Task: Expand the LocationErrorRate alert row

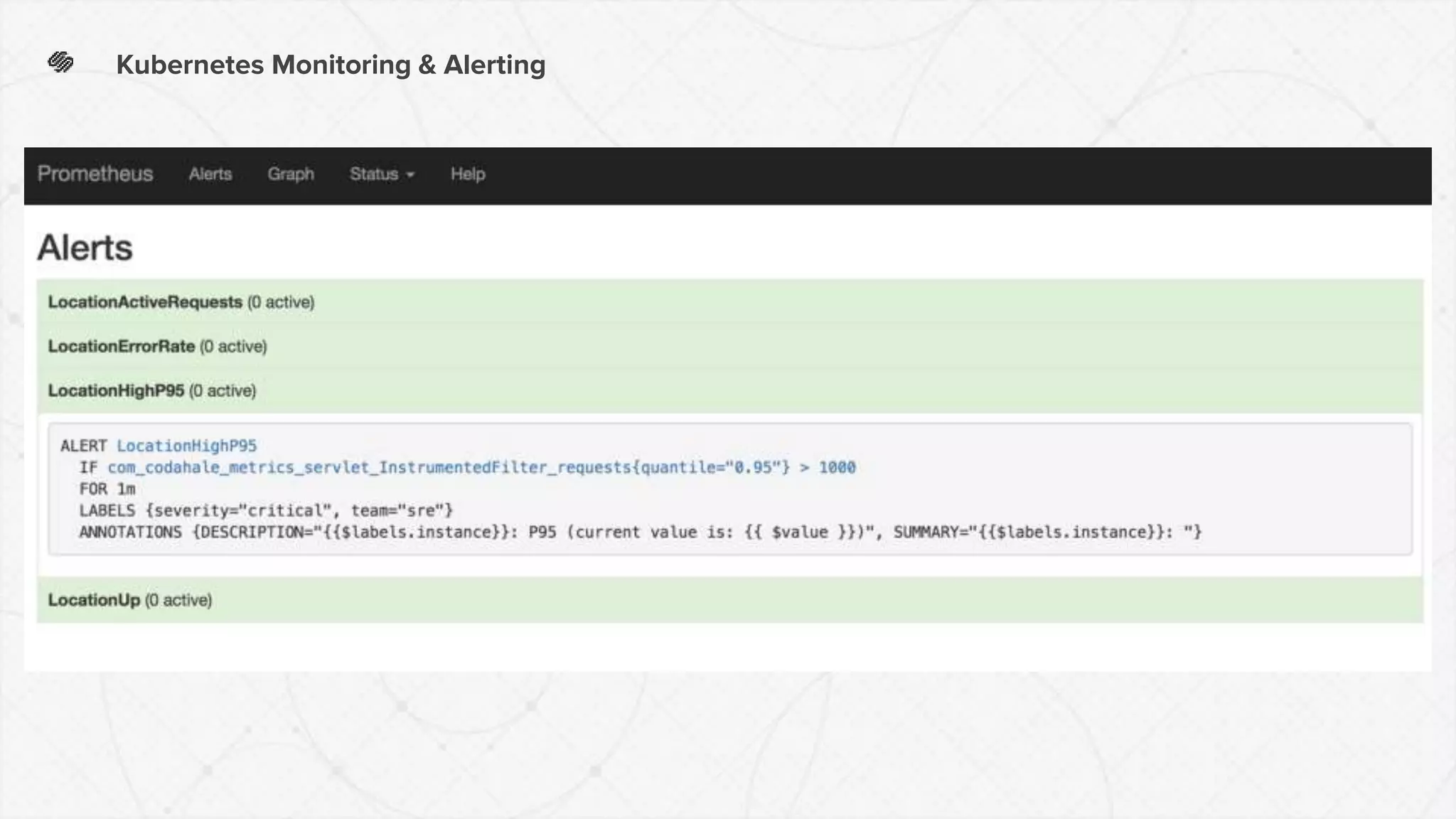Action: 122,346
